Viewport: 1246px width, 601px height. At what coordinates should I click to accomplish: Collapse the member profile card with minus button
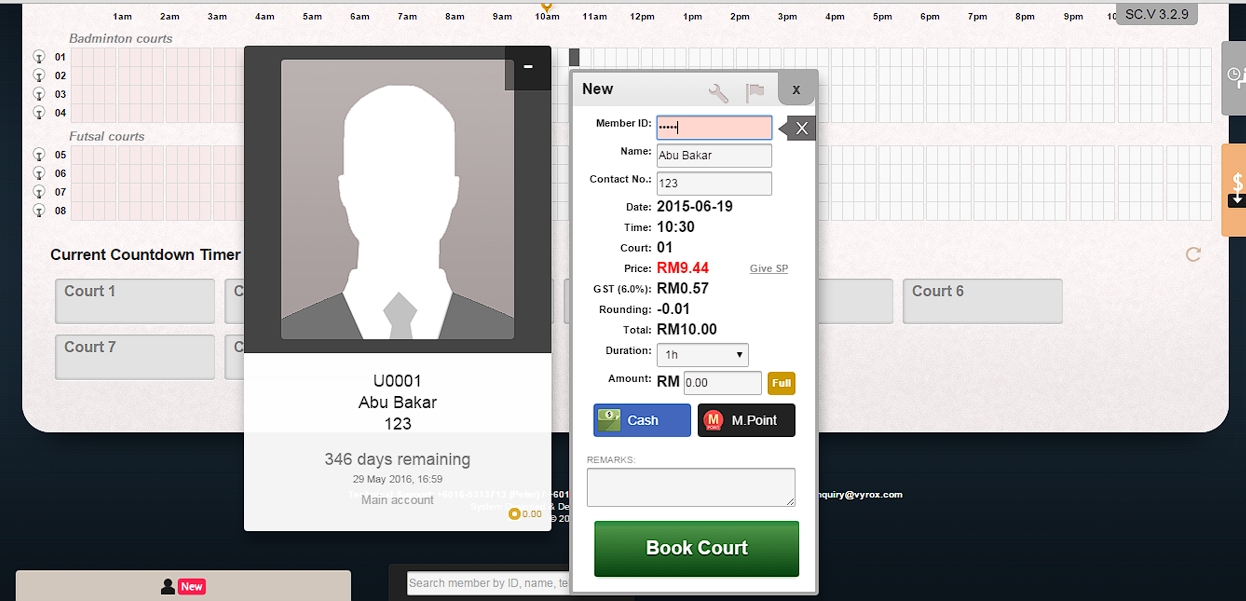click(527, 67)
